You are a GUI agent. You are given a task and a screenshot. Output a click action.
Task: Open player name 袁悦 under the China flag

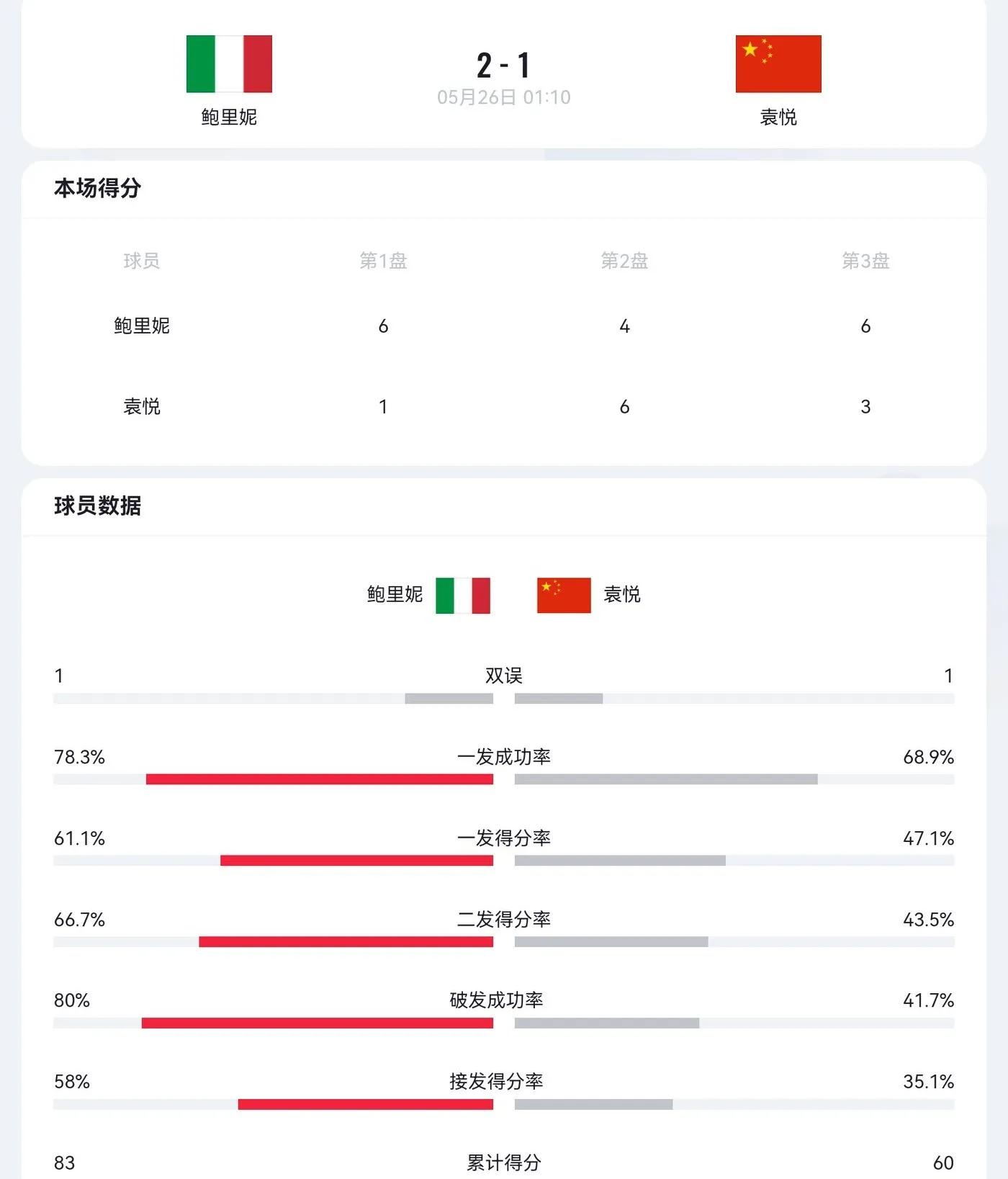(x=778, y=117)
